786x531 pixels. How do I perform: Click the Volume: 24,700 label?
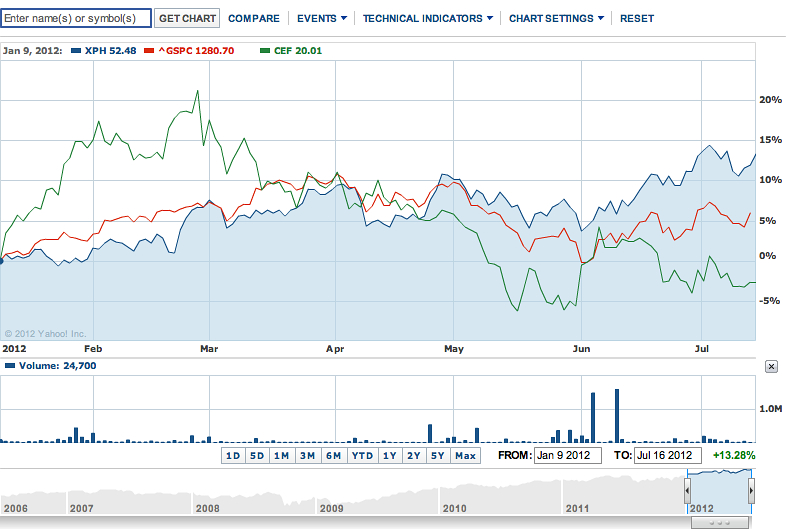(57, 366)
